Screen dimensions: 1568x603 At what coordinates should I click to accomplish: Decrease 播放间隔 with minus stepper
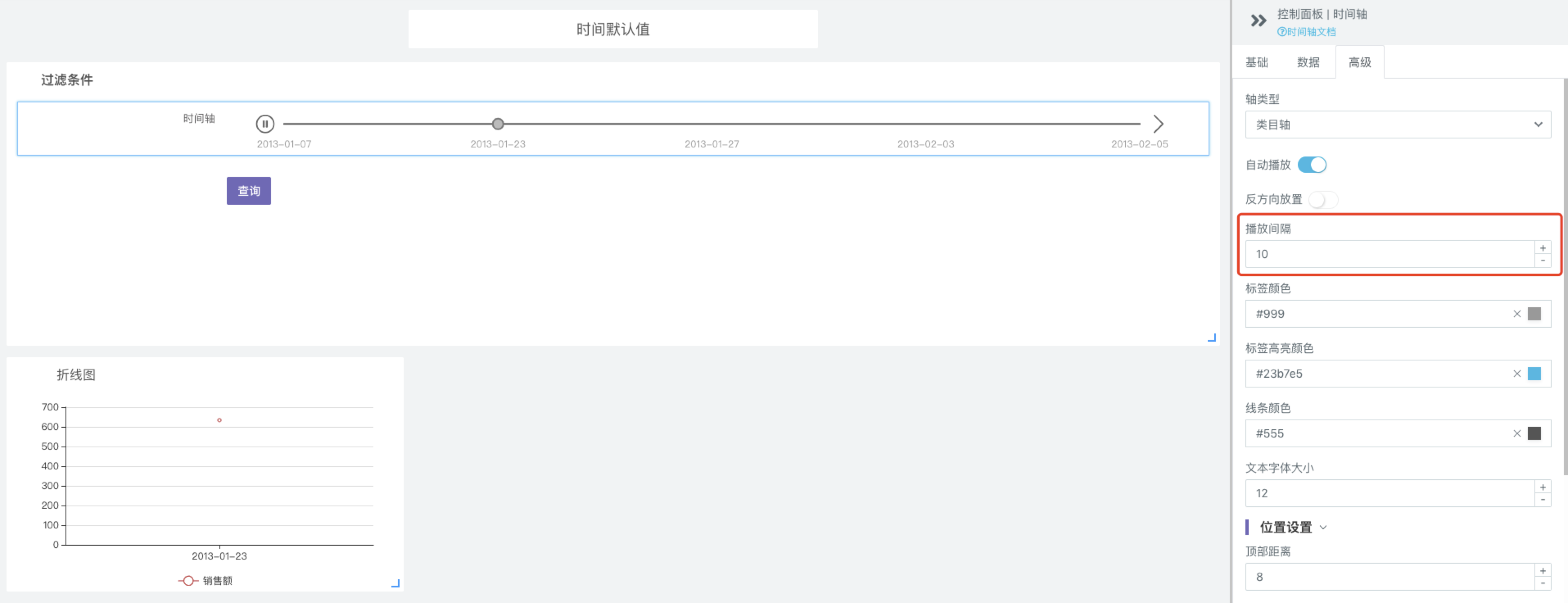coord(1543,261)
